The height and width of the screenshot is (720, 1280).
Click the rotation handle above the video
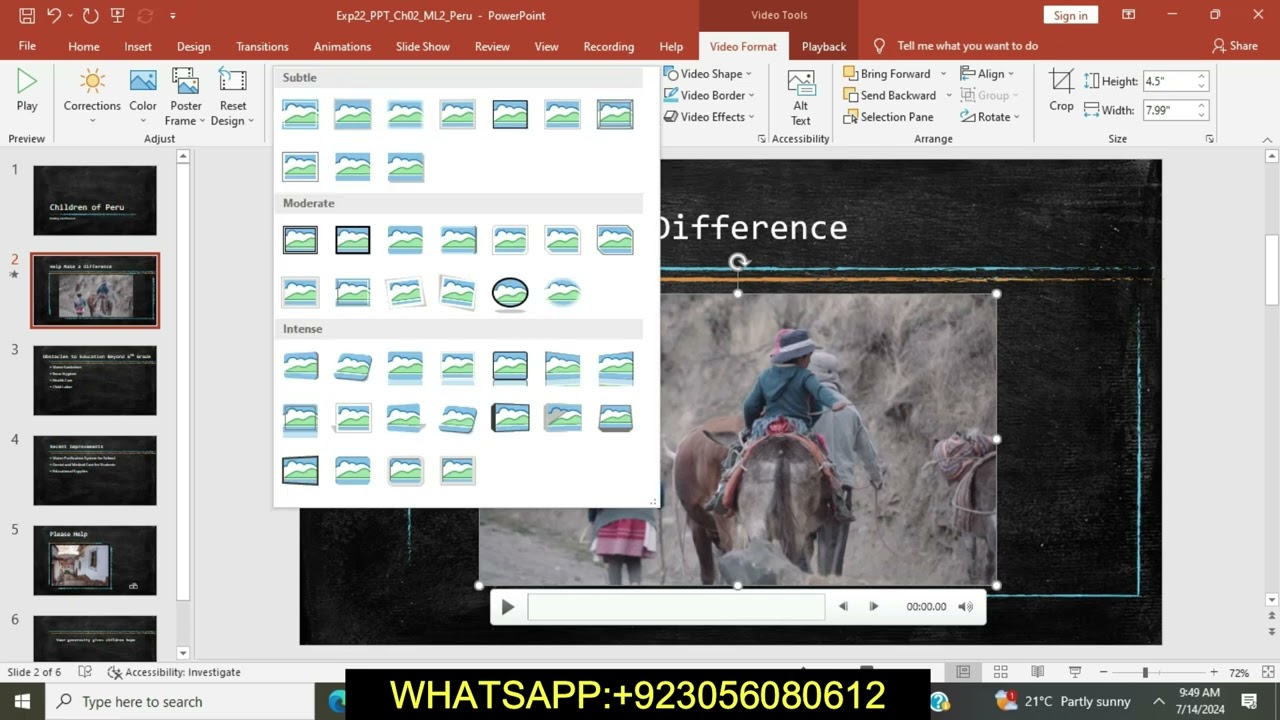pos(738,262)
